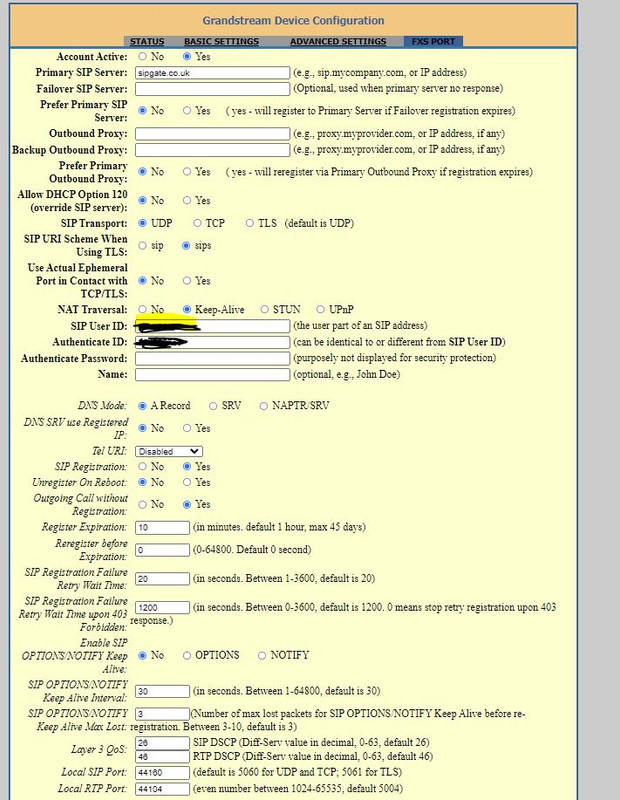Set Use Actual Ephemeral Port to Yes
The height and width of the screenshot is (800, 620).
pyautogui.click(x=187, y=281)
